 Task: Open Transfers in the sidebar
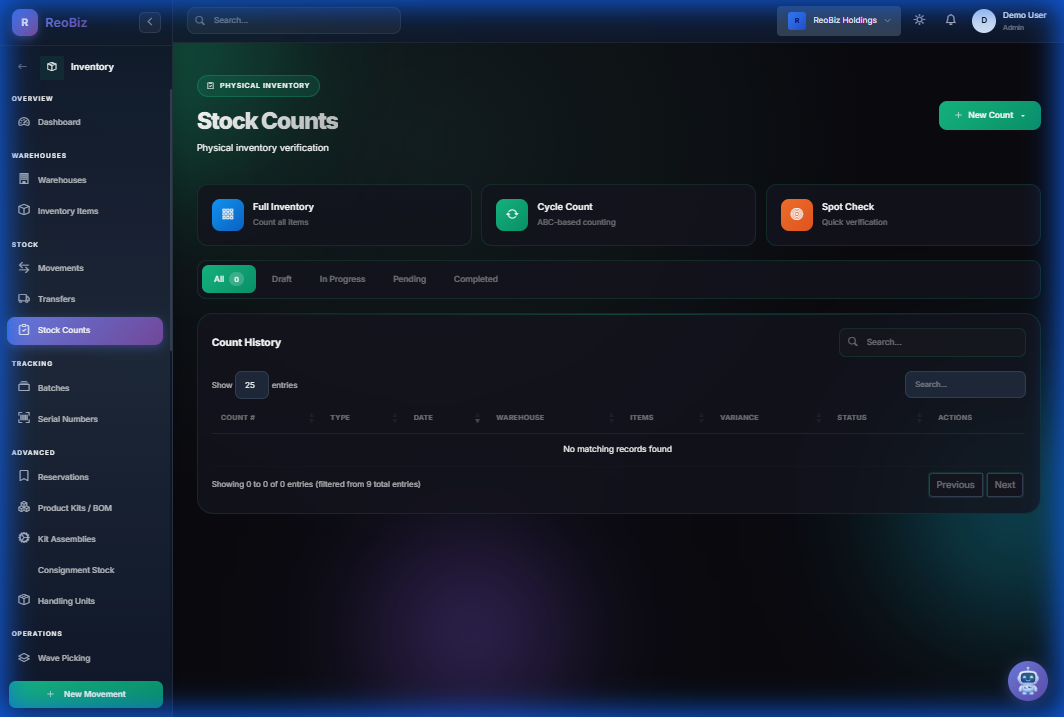pos(56,299)
